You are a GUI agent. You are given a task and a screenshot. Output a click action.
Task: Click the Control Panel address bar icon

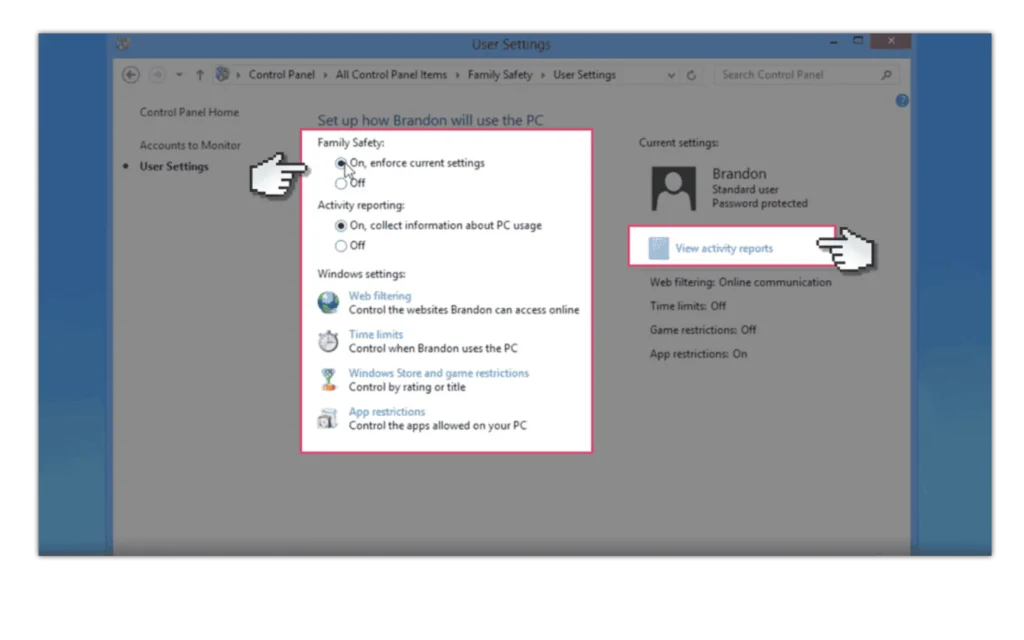click(222, 74)
